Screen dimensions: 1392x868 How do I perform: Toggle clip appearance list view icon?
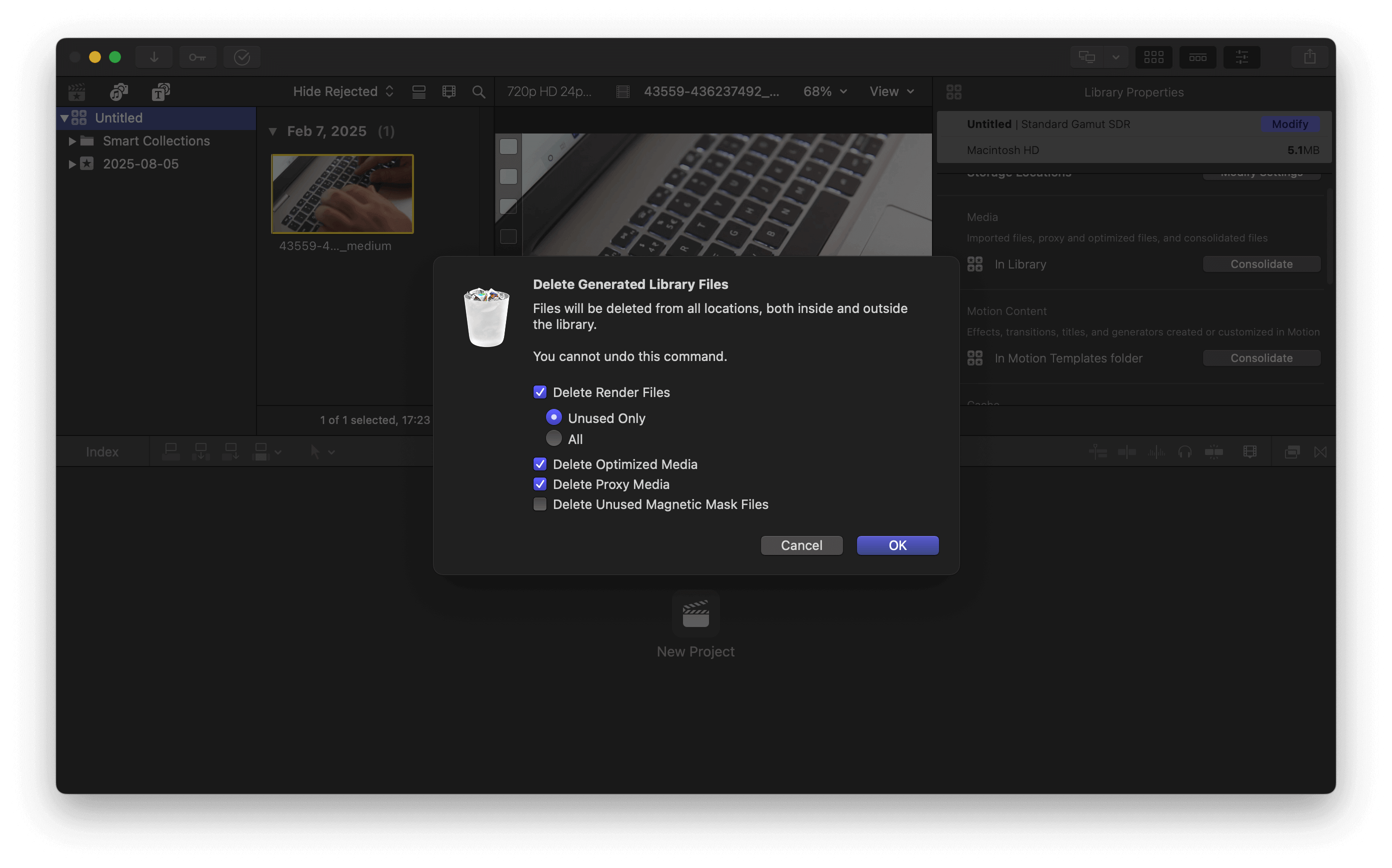[x=418, y=92]
